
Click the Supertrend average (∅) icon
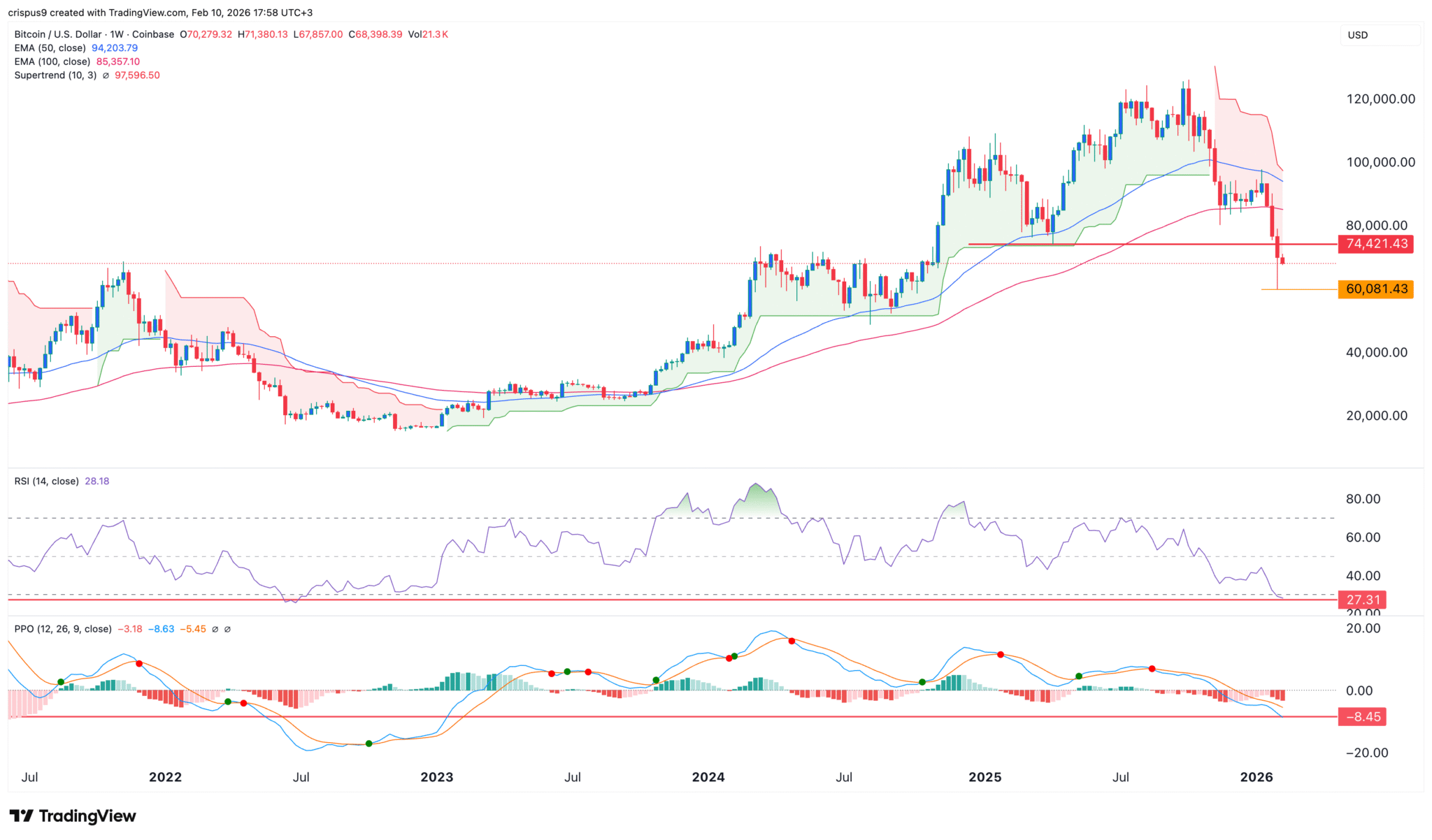(106, 75)
